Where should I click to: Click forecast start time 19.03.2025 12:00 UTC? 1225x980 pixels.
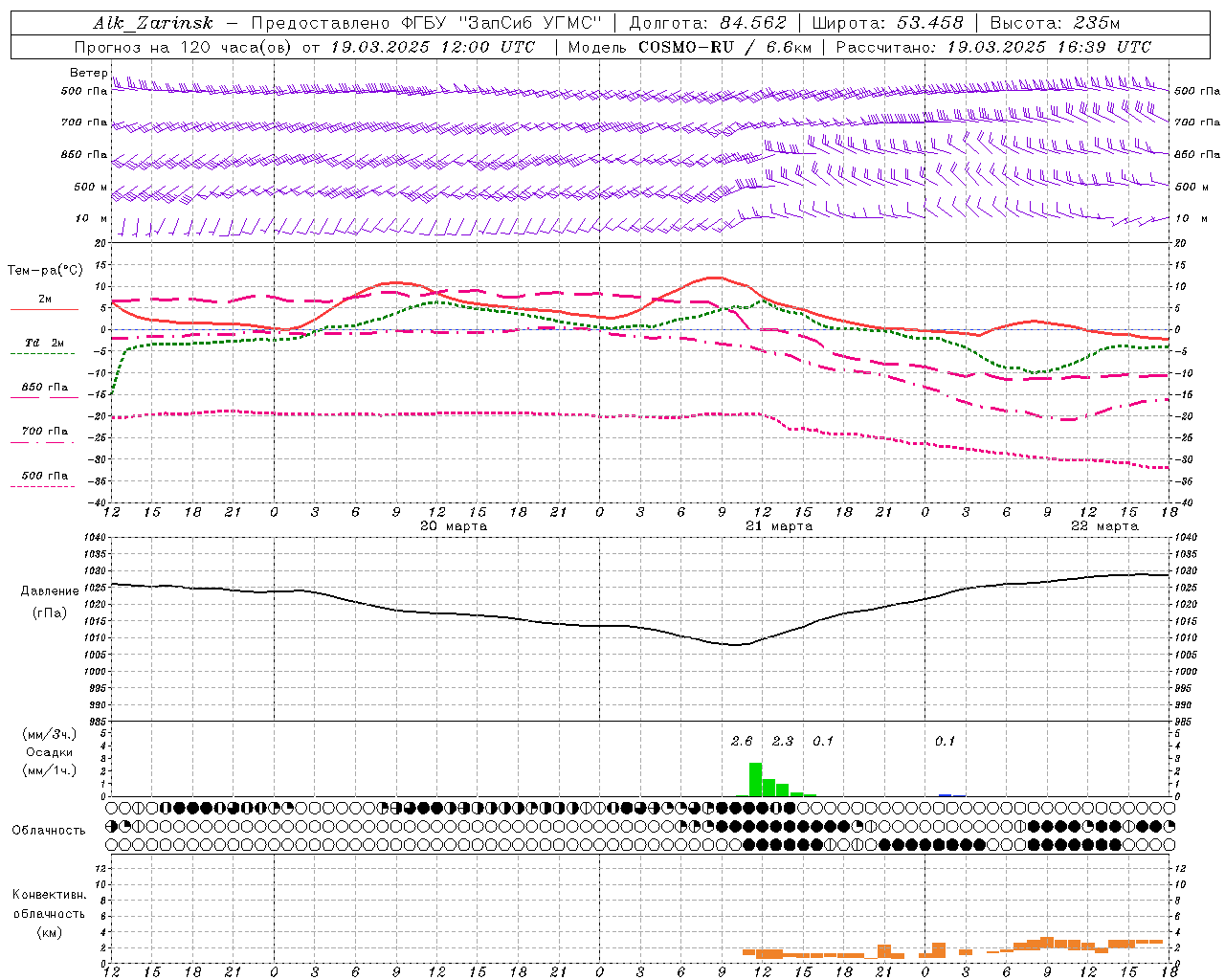433,47
